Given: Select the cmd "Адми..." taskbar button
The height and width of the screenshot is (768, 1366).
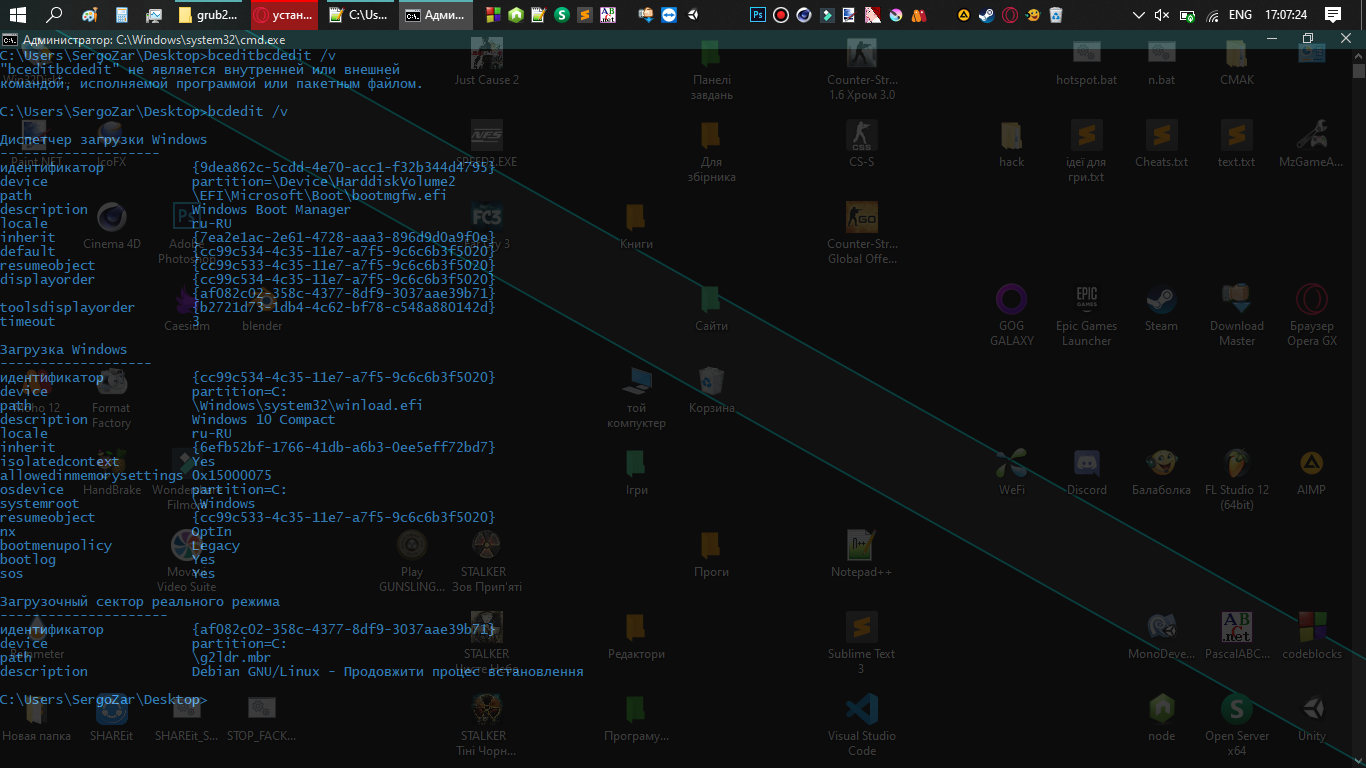Looking at the screenshot, I should point(435,15).
